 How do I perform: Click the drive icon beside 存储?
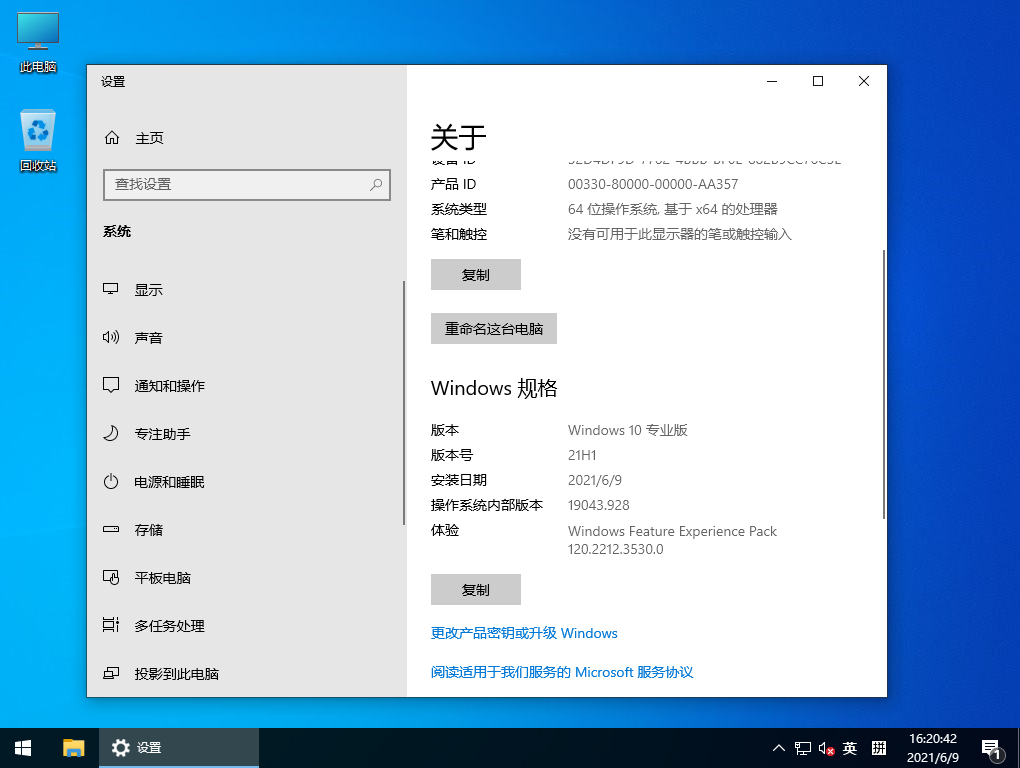click(111, 529)
